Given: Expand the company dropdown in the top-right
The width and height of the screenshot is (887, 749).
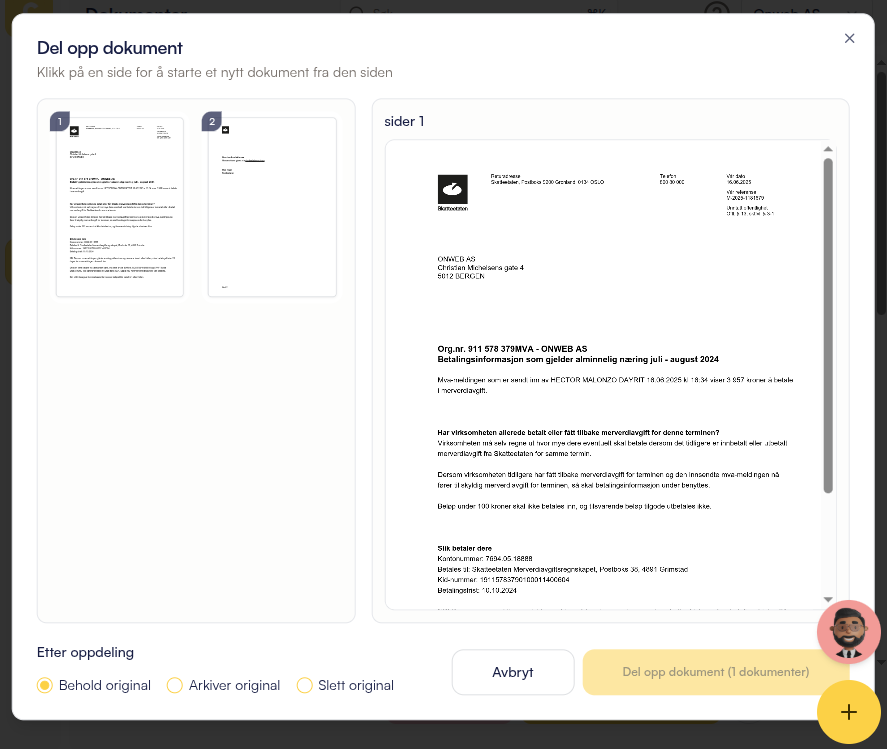Looking at the screenshot, I should pos(850,12).
